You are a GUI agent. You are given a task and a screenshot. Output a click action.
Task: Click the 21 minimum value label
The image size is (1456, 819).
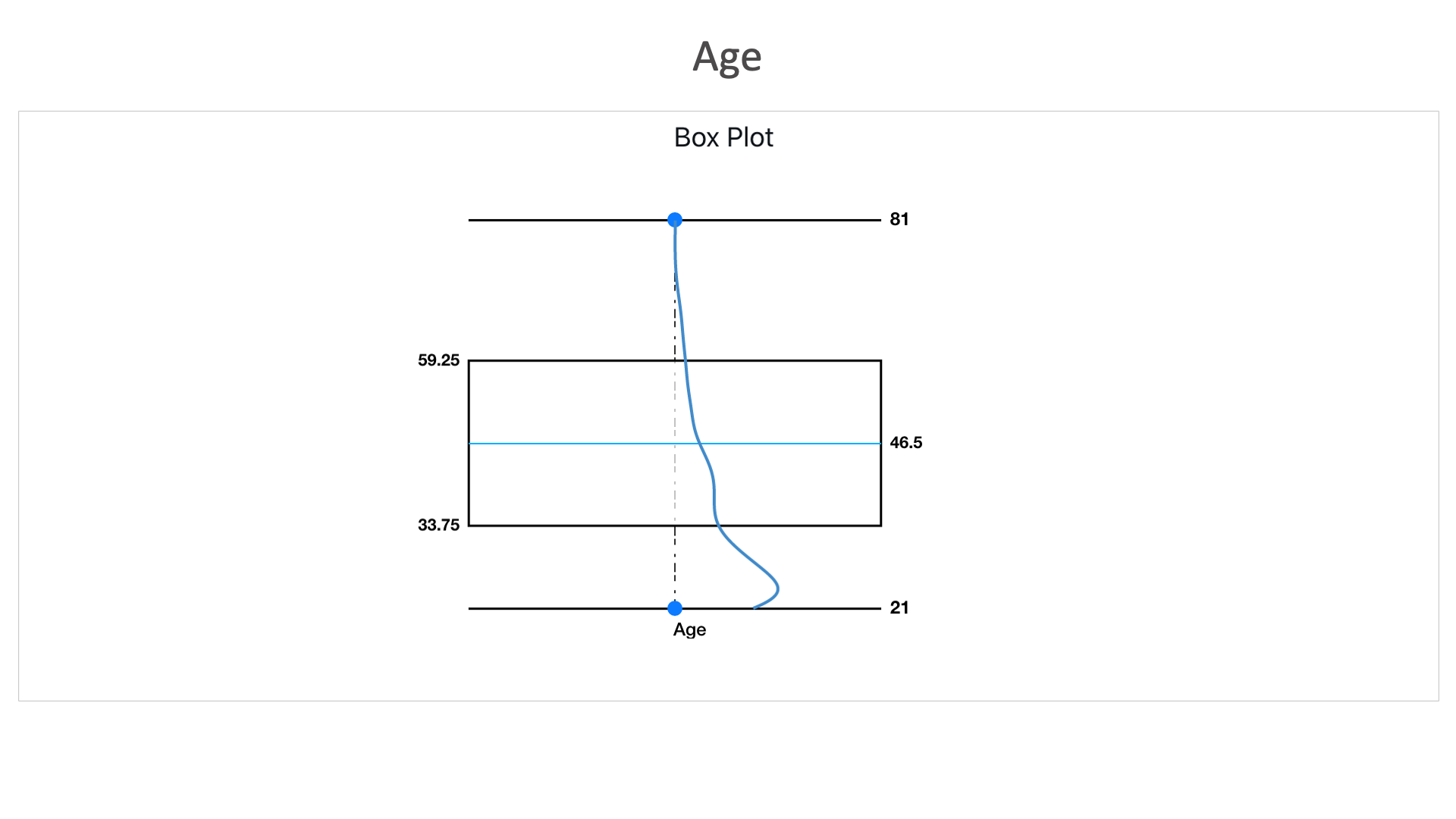point(899,607)
